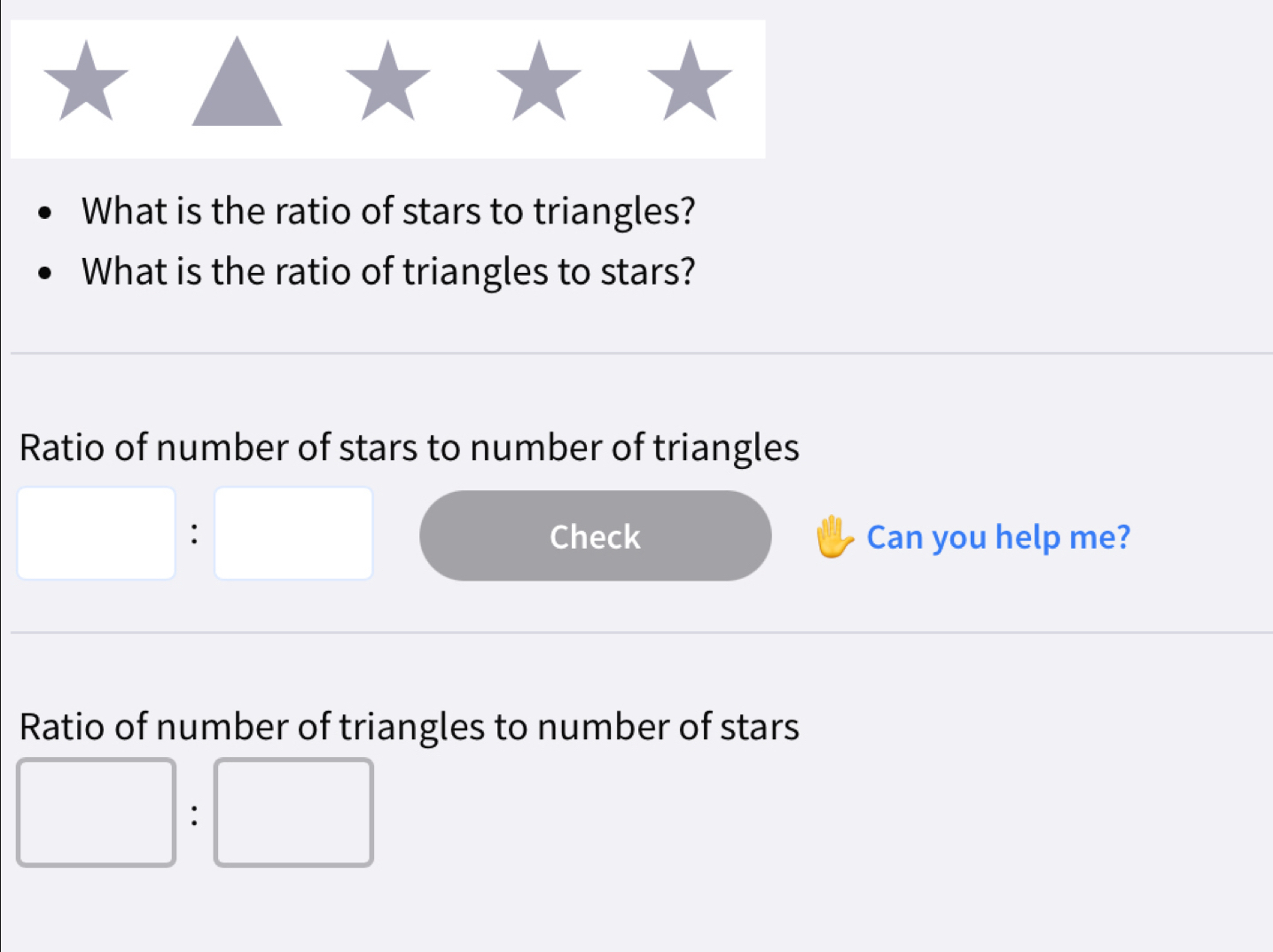Click the rightmost star shape
The width and height of the screenshot is (1273, 952).
click(x=690, y=82)
